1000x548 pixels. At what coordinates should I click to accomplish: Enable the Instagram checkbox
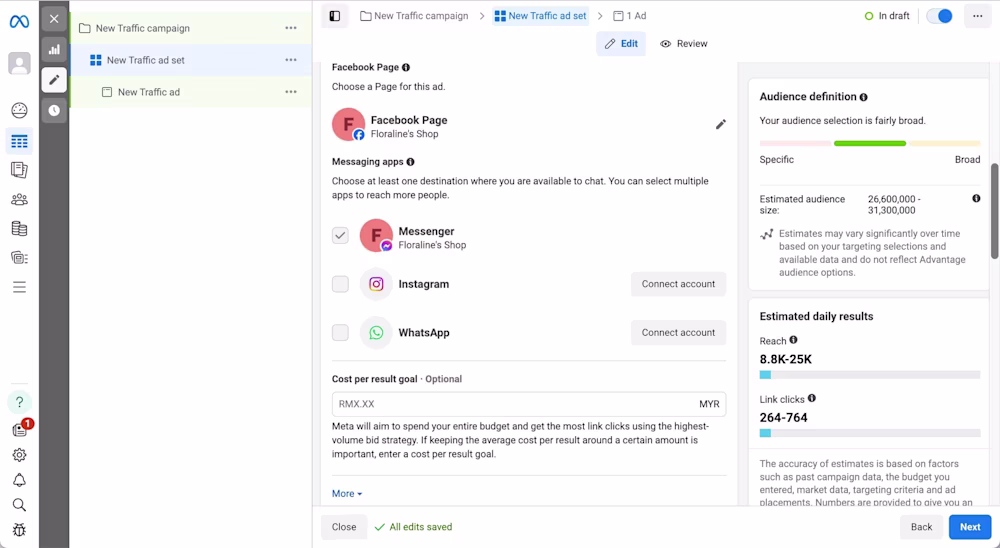[341, 284]
